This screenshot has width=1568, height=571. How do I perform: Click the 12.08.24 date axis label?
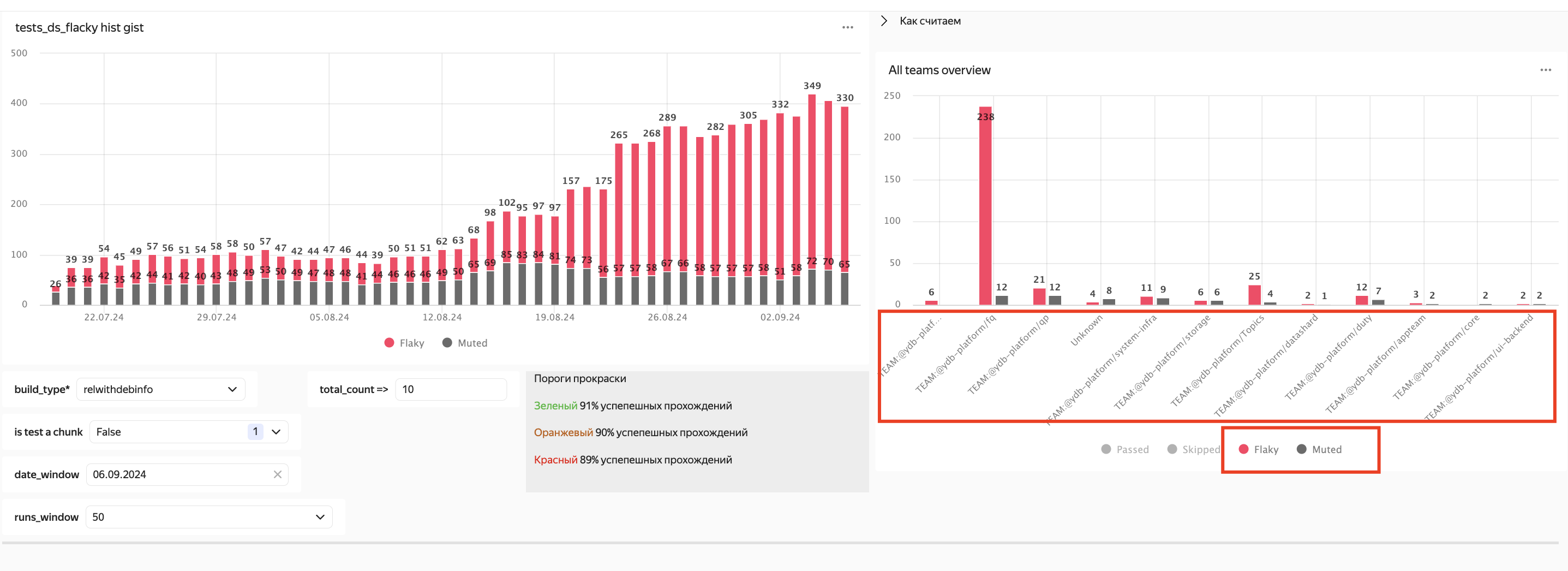pos(442,317)
